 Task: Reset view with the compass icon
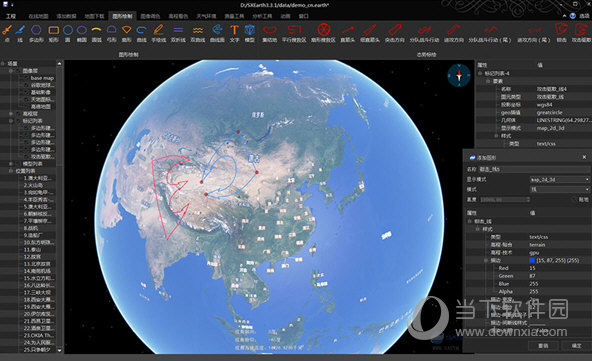pos(459,75)
